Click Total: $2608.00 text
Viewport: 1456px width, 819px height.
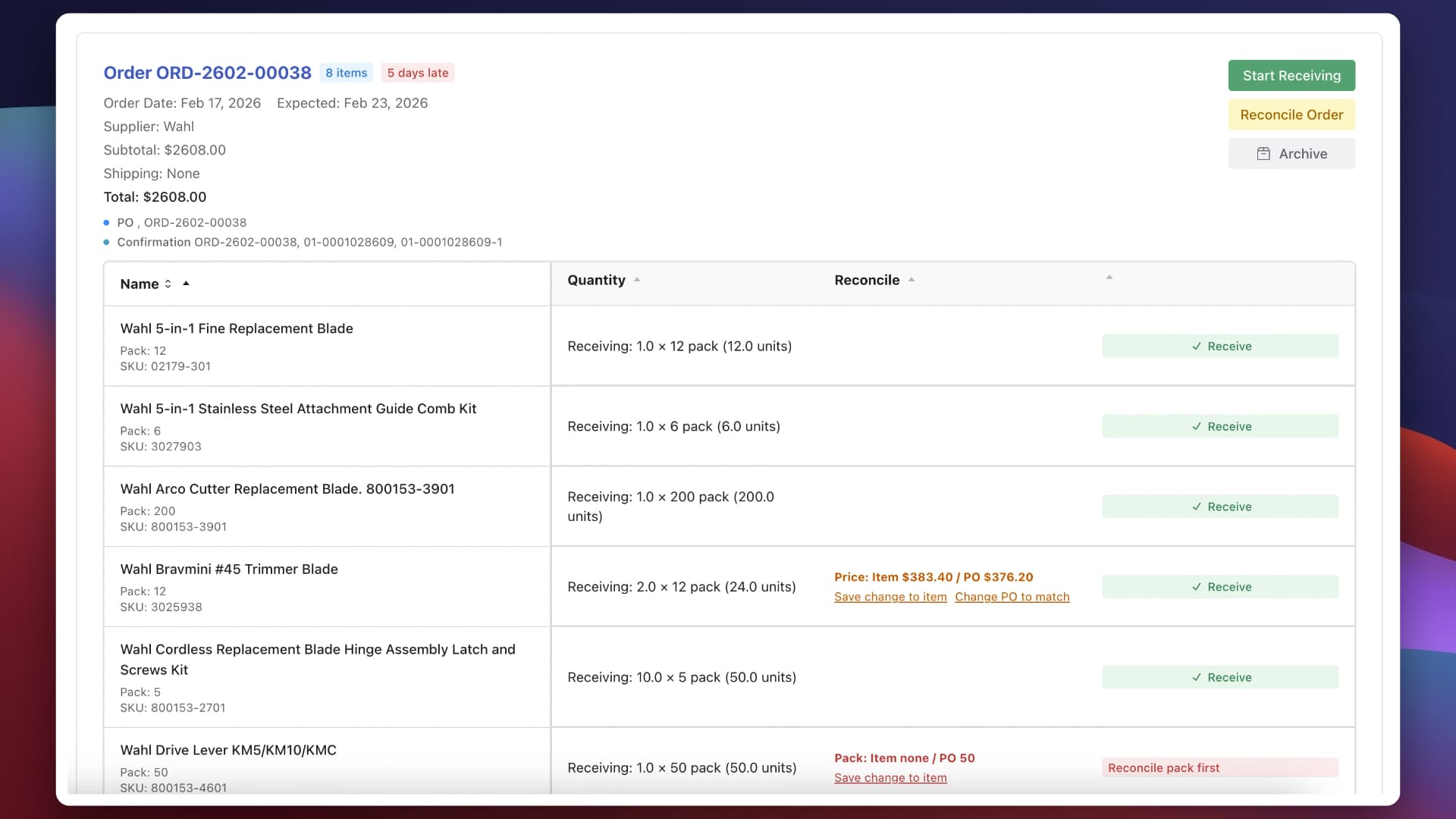(x=155, y=197)
